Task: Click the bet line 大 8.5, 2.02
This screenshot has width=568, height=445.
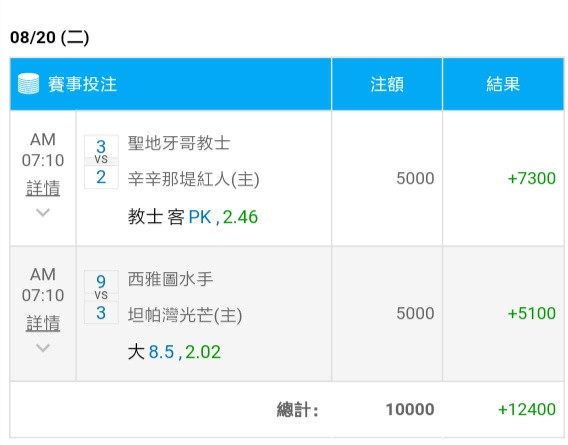Action: pos(174,352)
